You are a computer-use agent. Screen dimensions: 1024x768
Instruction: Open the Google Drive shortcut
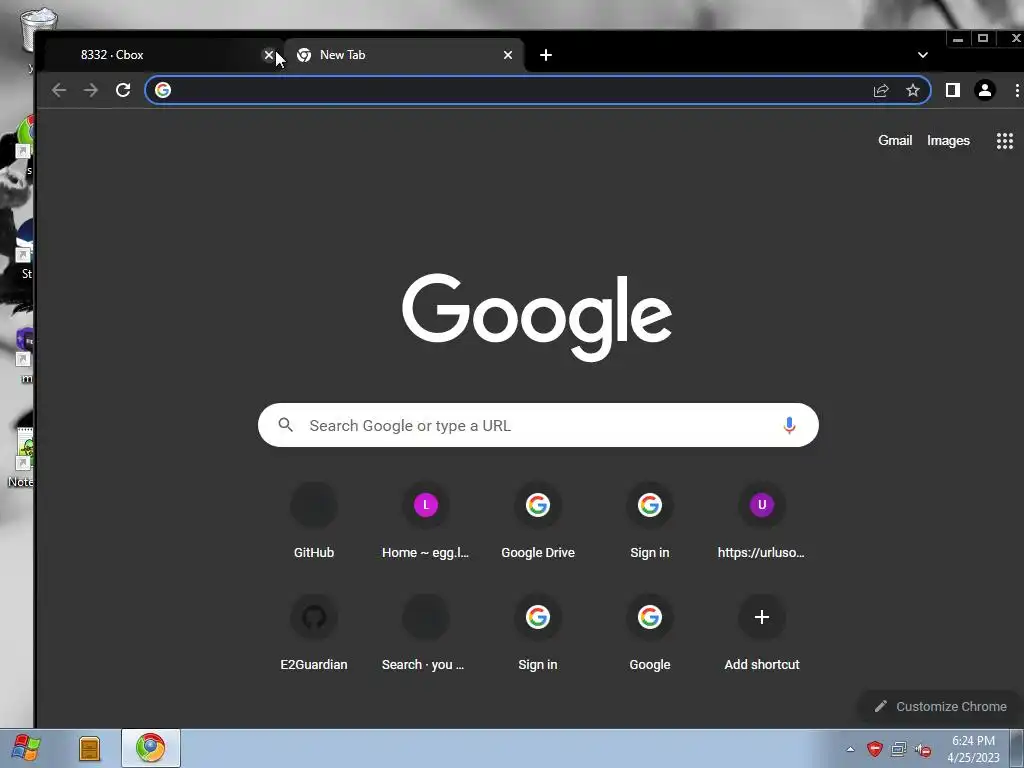538,522
